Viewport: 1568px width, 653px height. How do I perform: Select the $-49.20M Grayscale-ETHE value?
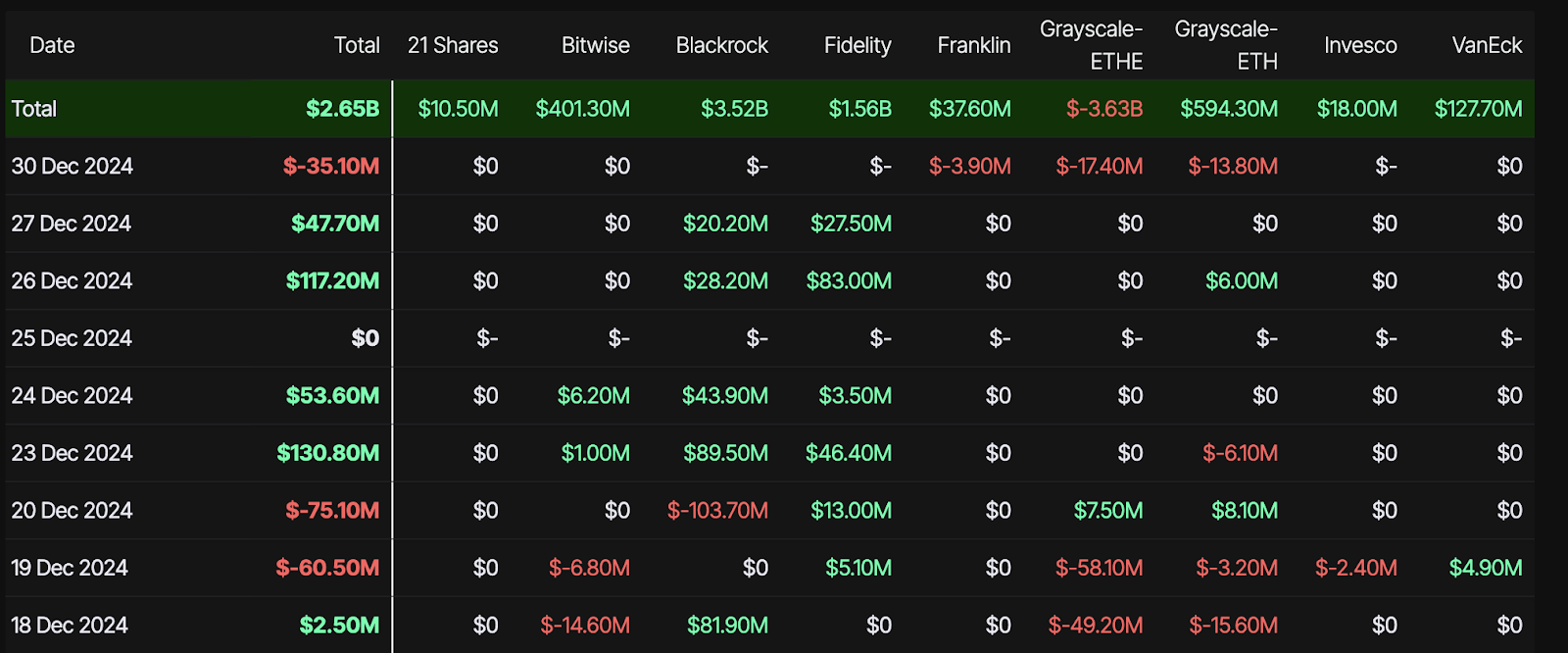(x=1096, y=625)
